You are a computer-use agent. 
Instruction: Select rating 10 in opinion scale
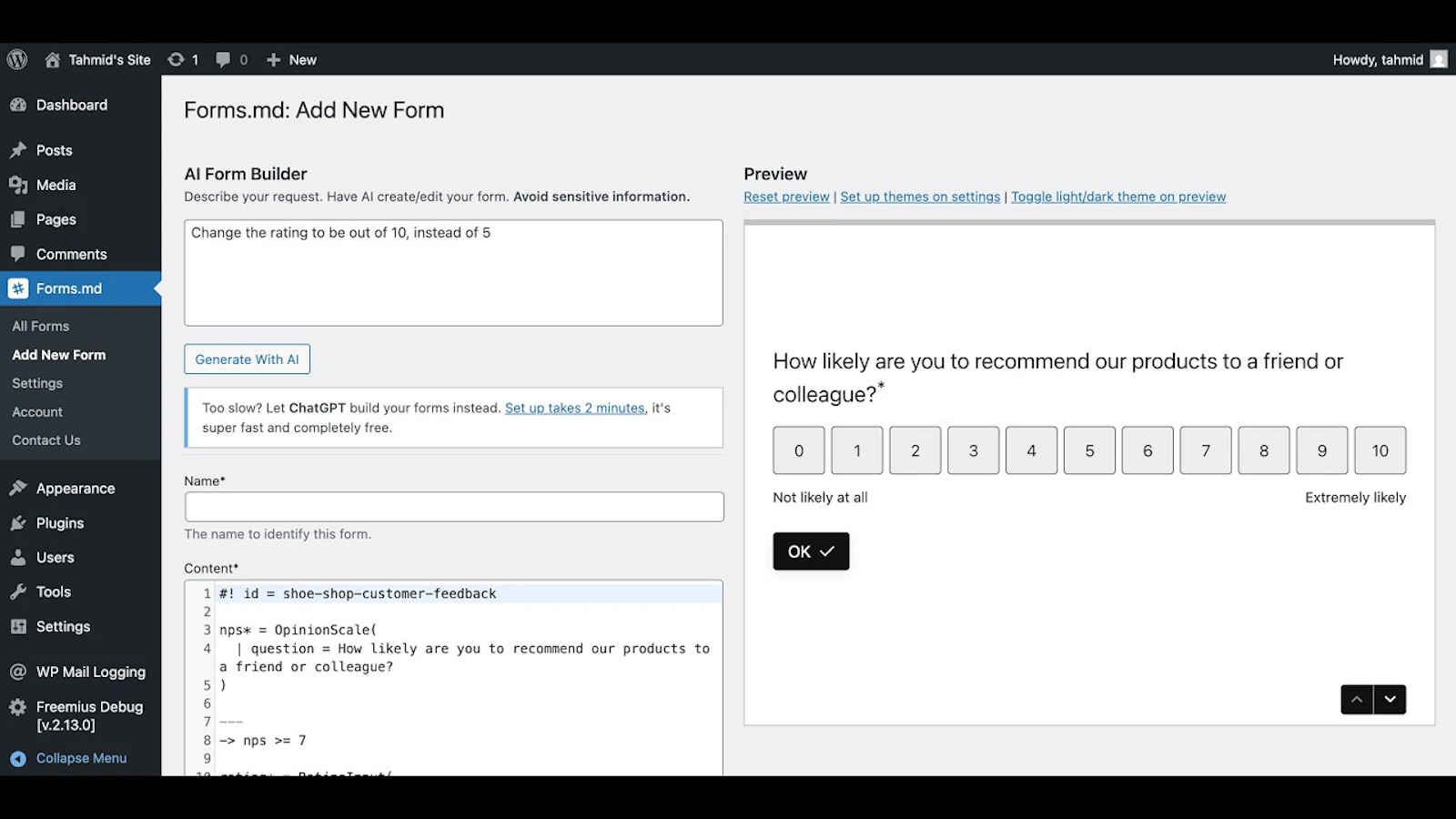coord(1380,450)
